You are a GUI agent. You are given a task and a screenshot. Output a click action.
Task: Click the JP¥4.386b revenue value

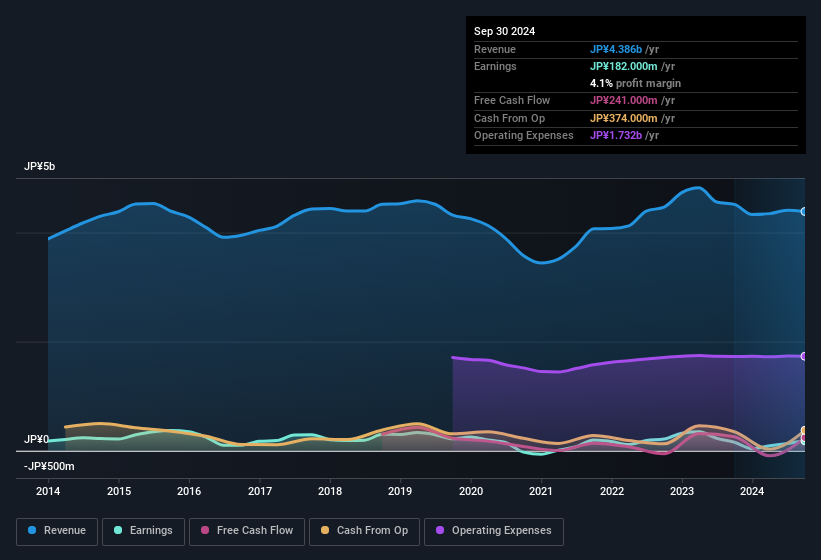coord(616,49)
